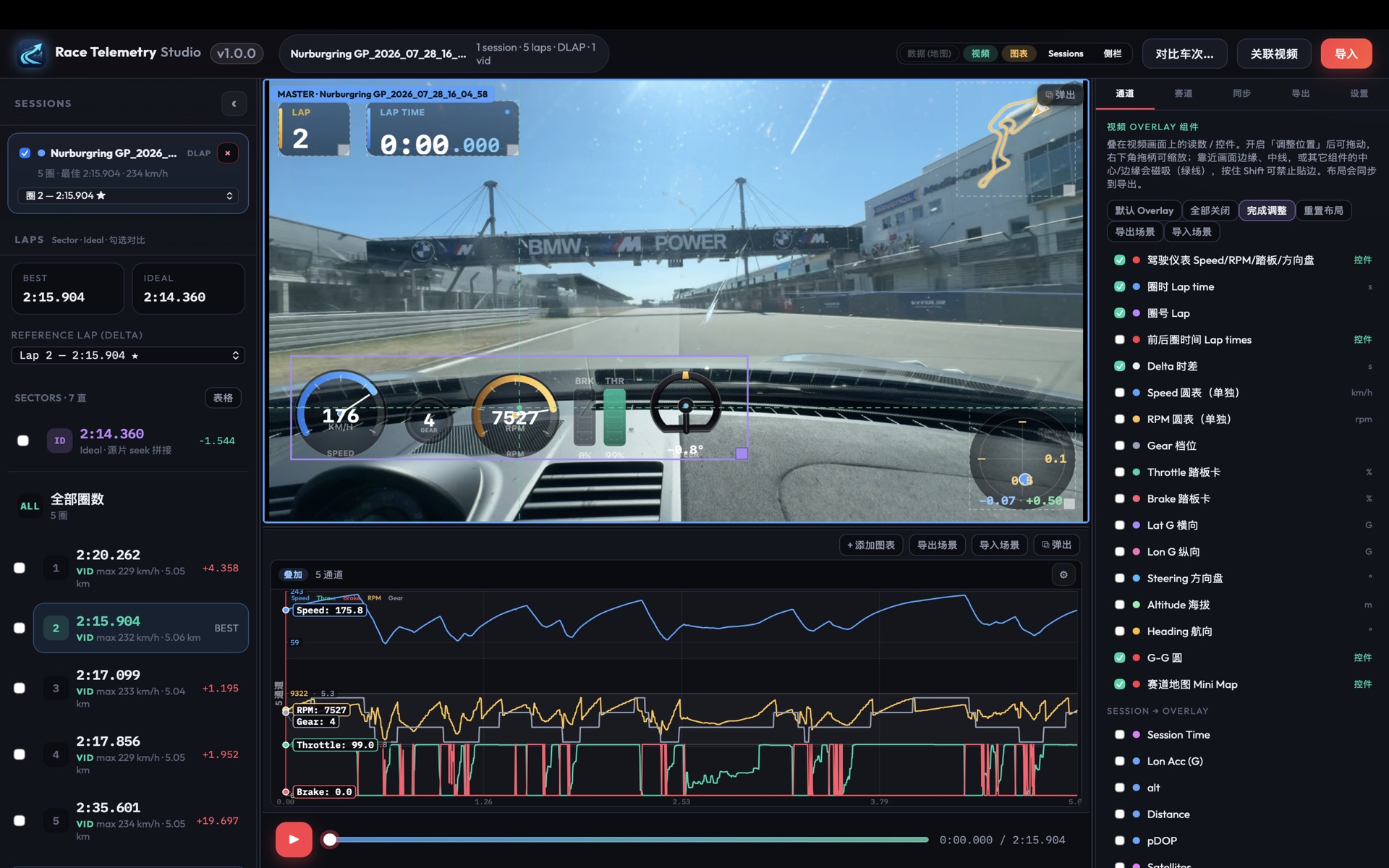Click the G-G circle widget resize handle

[1069, 503]
